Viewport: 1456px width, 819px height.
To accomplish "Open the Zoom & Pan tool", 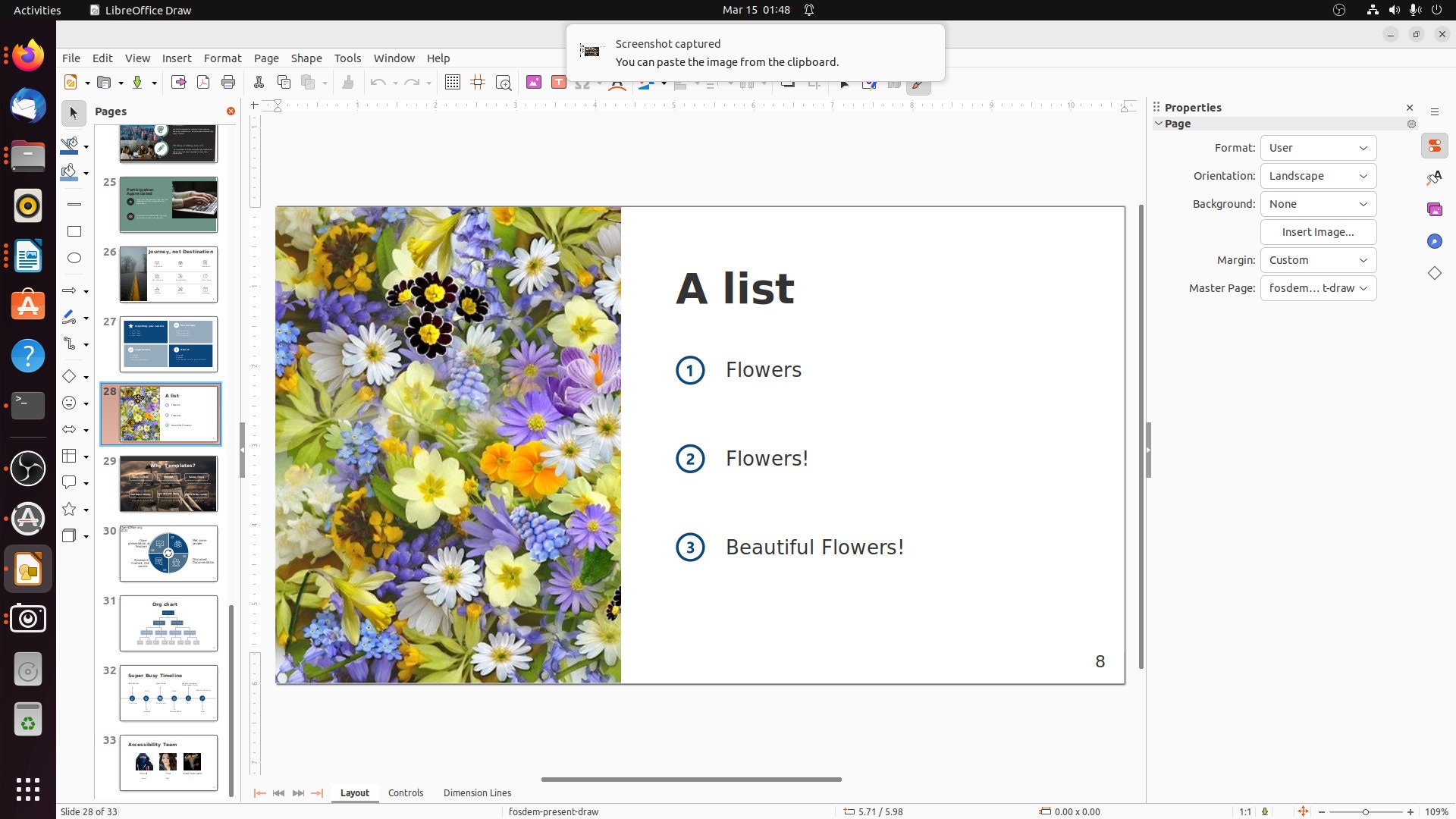I will coord(504,82).
